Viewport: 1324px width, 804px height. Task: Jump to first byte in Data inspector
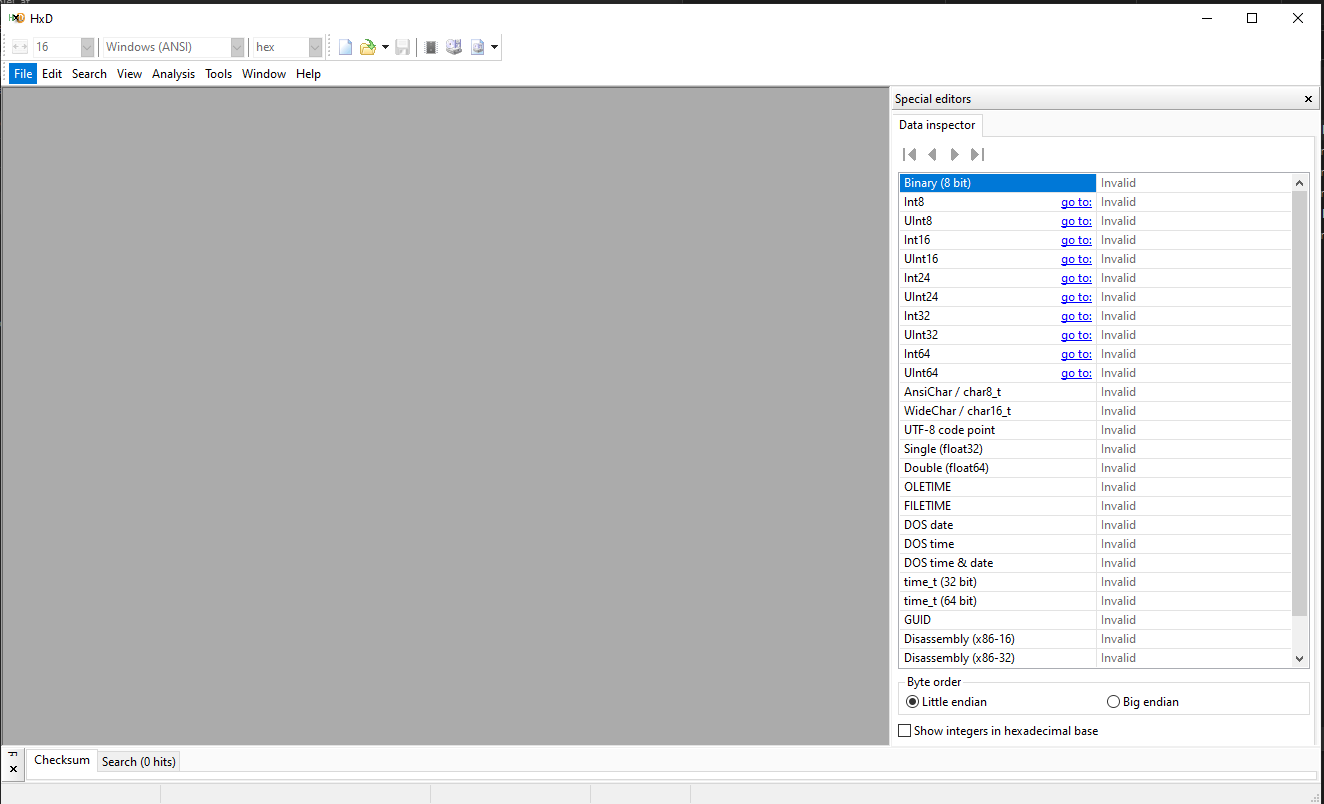(909, 154)
